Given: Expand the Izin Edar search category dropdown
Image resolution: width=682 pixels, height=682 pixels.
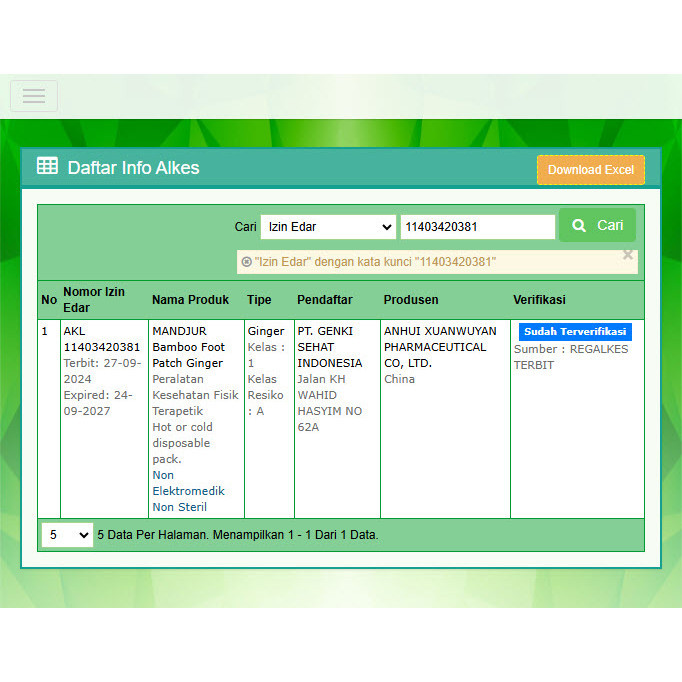Looking at the screenshot, I should [x=328, y=227].
